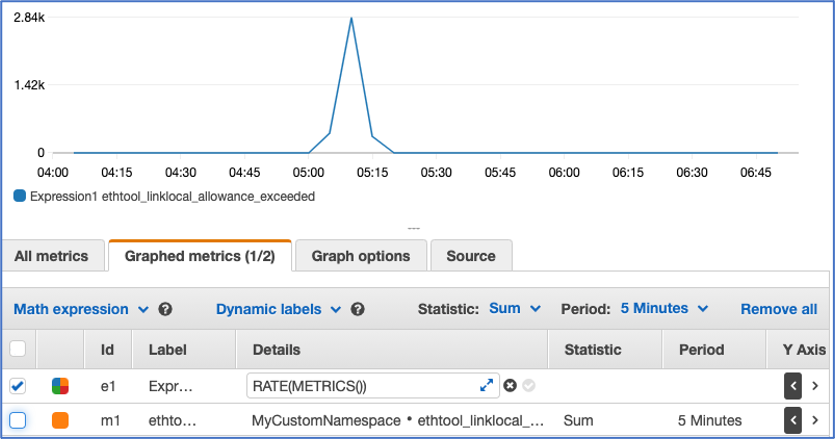Click the 05:15 time axis label

pyautogui.click(x=372, y=173)
